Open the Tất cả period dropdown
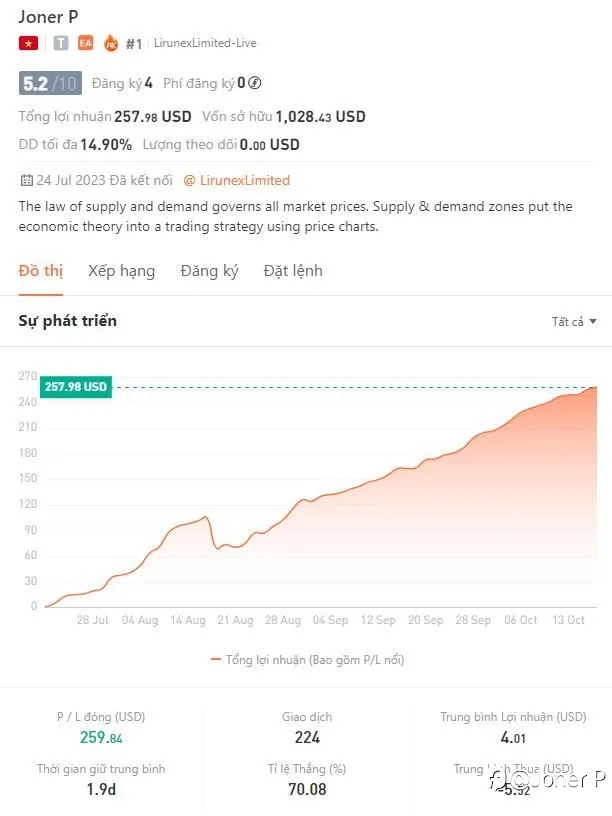Viewport: 612px width, 816px height. [574, 322]
